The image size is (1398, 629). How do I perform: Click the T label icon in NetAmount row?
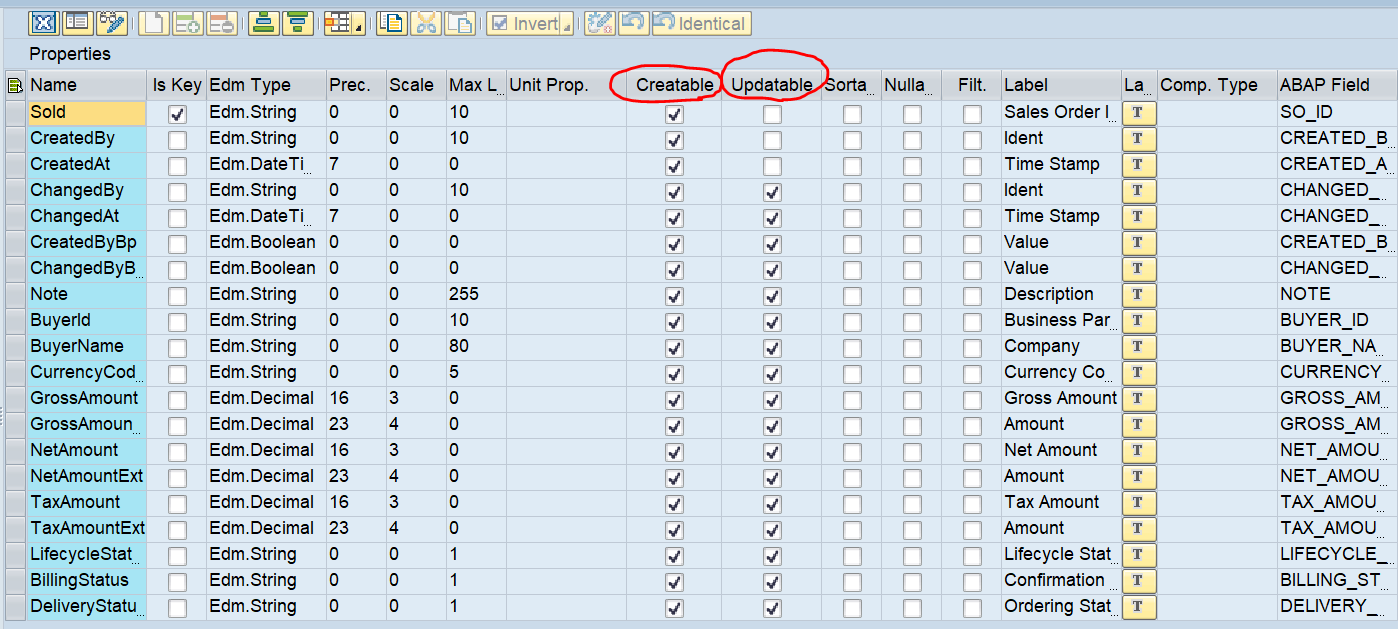coord(1139,450)
